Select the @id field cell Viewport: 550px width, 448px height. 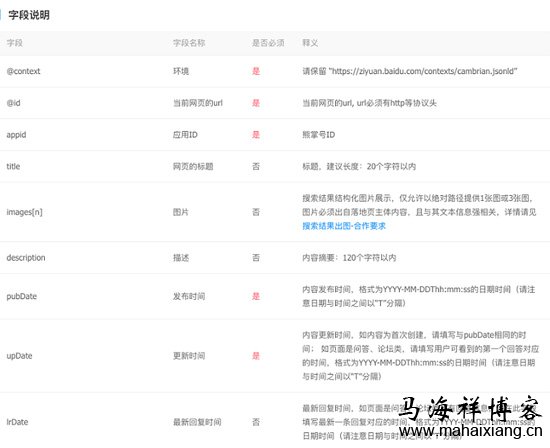tap(13, 103)
